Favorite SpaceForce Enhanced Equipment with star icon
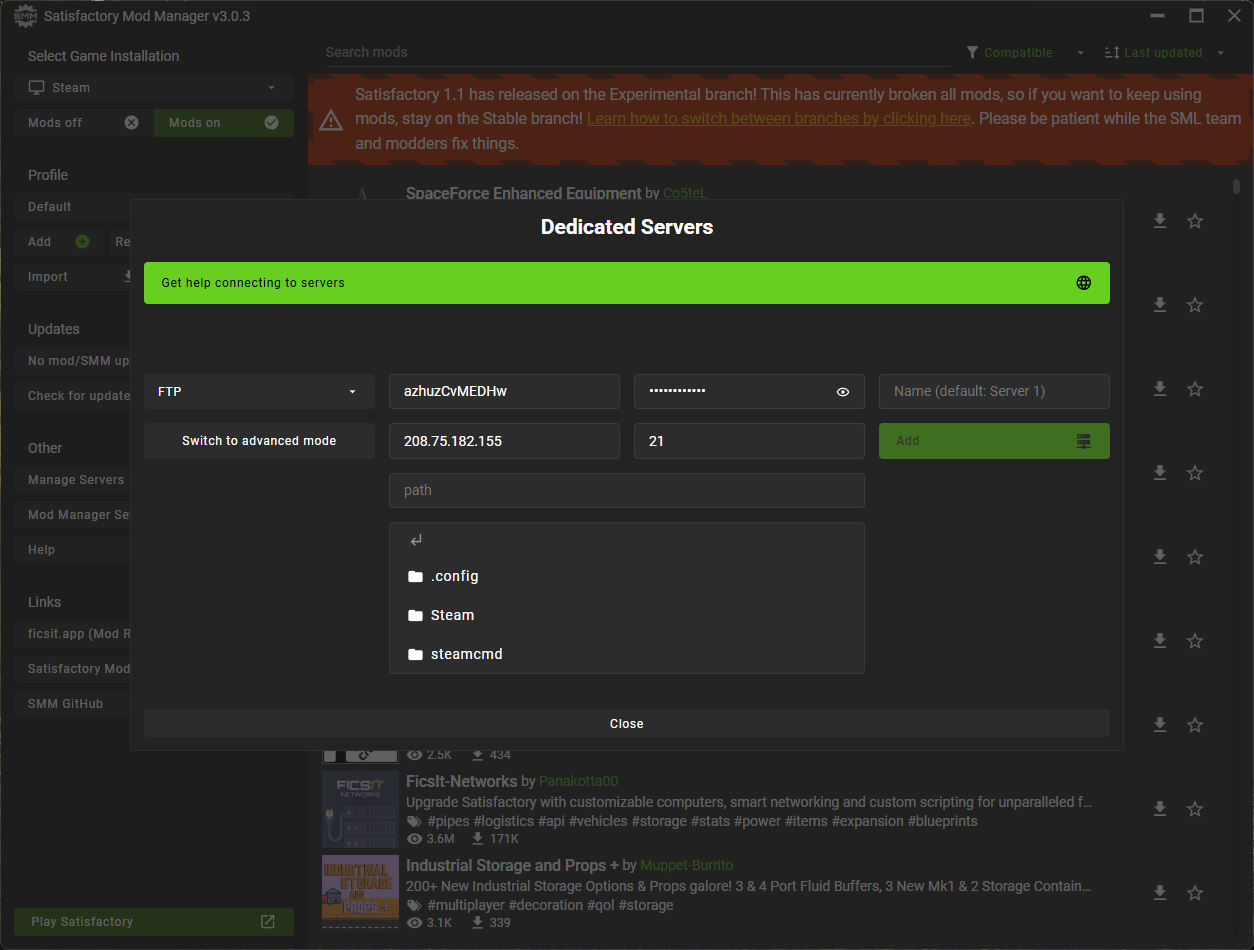Viewport: 1254px width, 950px height. [x=1195, y=221]
